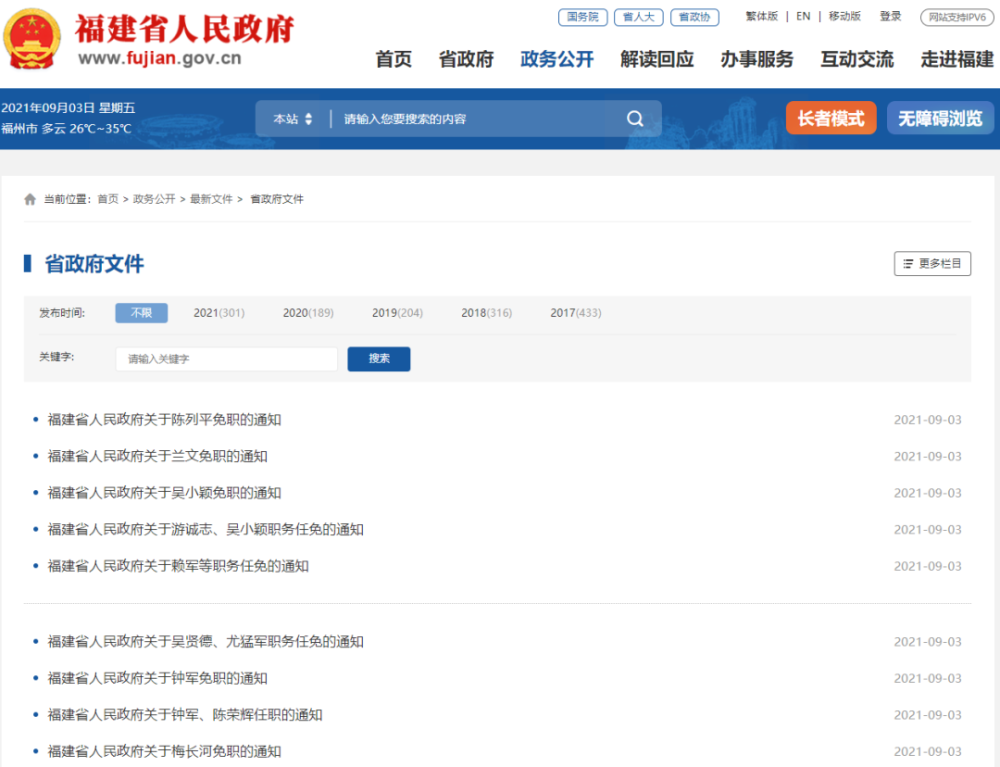Open notice about 游诚志、吴小颖职务任免
The height and width of the screenshot is (767, 1000).
[205, 530]
